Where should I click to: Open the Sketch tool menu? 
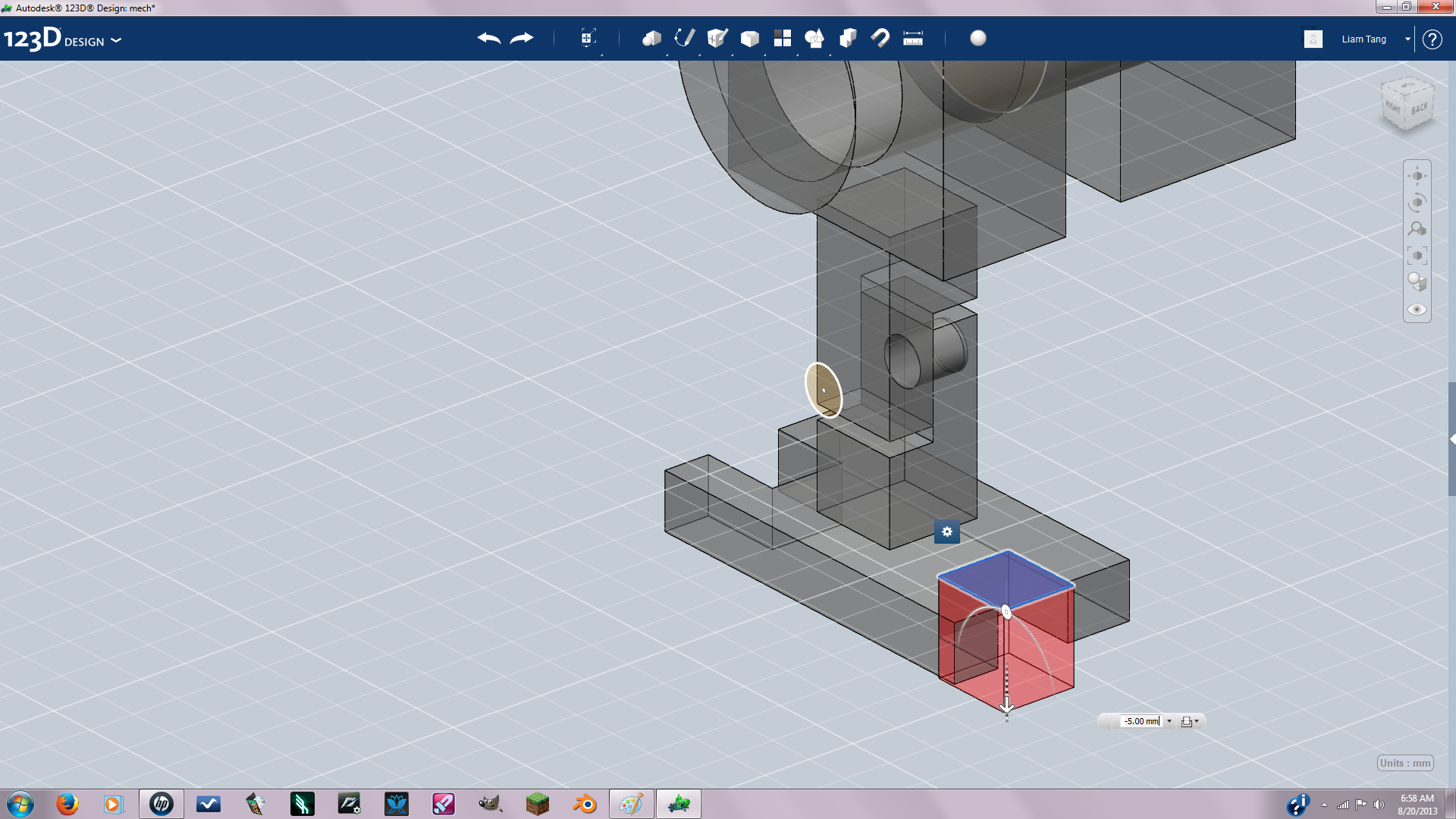(x=685, y=38)
